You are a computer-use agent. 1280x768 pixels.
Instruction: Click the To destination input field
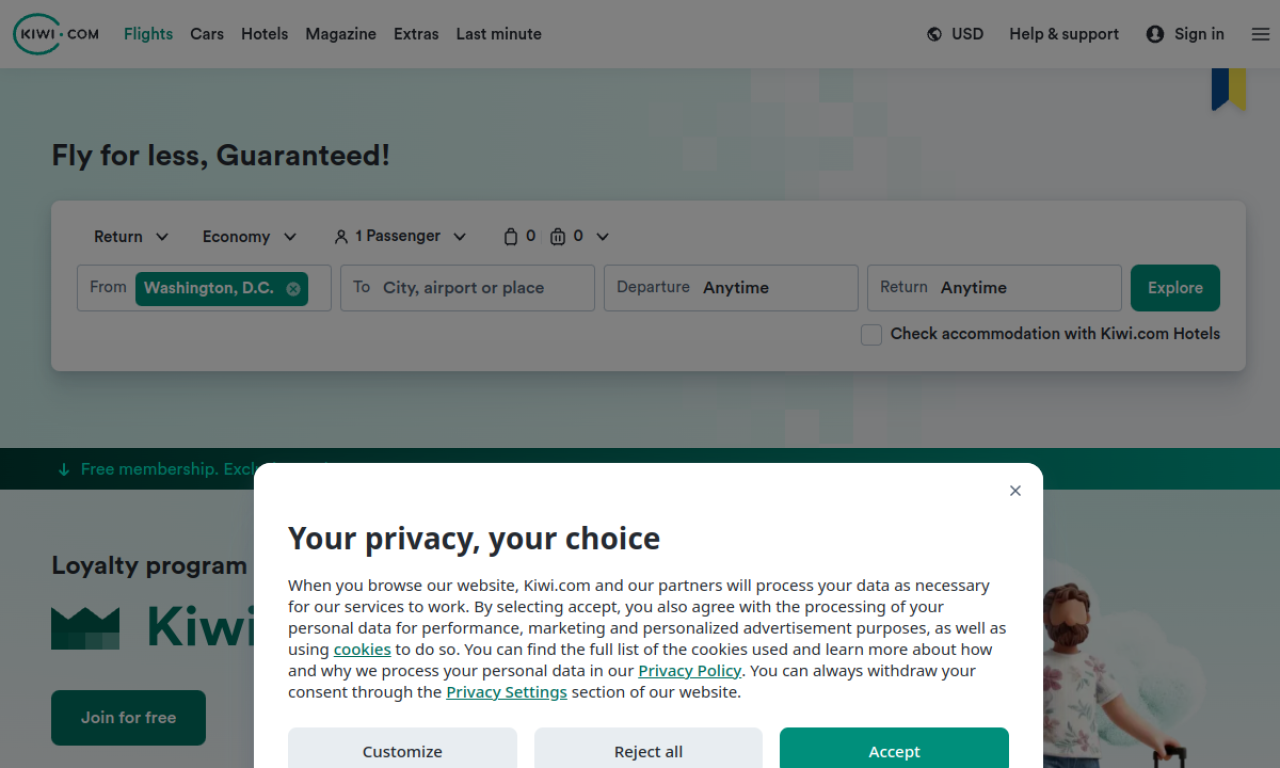467,288
